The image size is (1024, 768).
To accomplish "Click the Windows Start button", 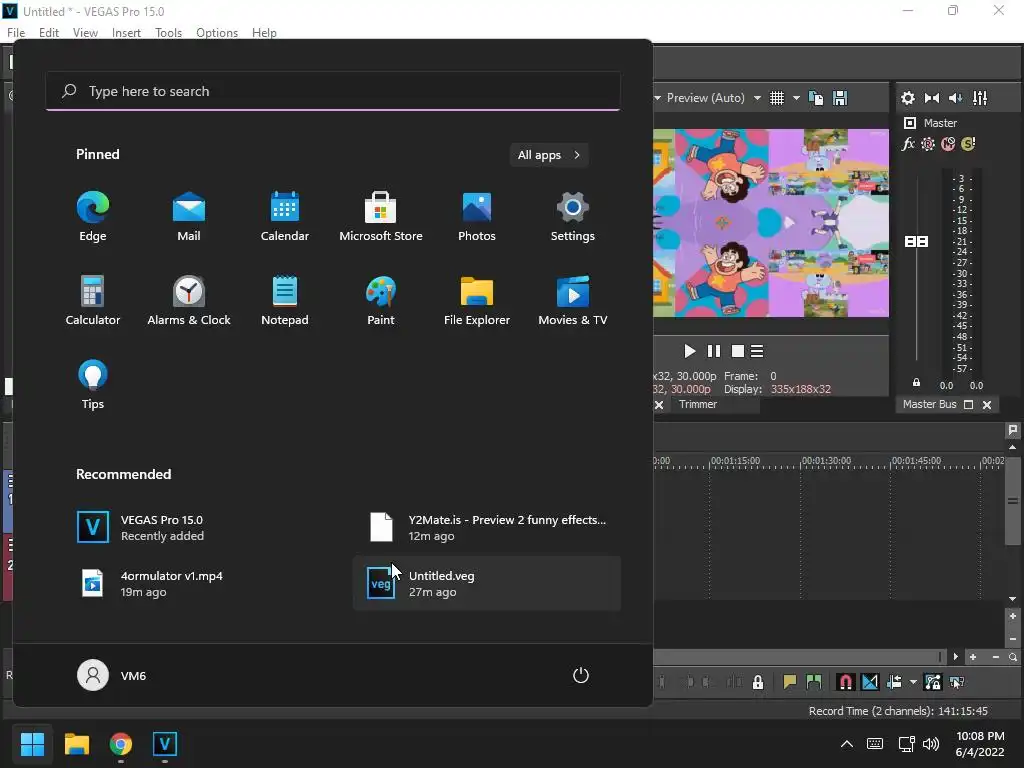I will pyautogui.click(x=32, y=744).
